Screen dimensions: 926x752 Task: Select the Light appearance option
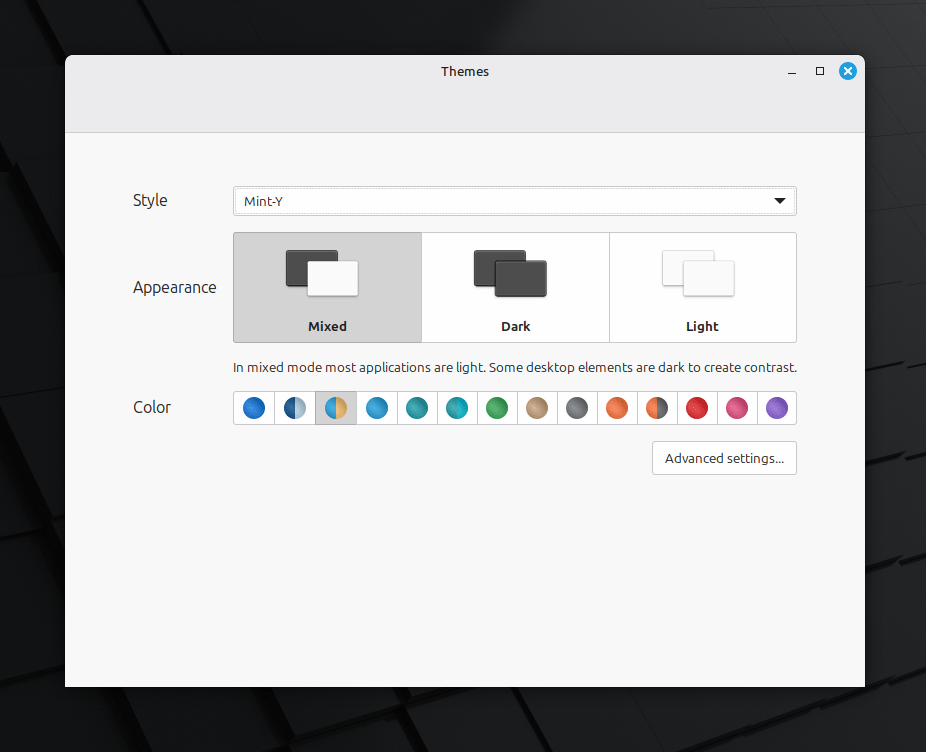[703, 287]
